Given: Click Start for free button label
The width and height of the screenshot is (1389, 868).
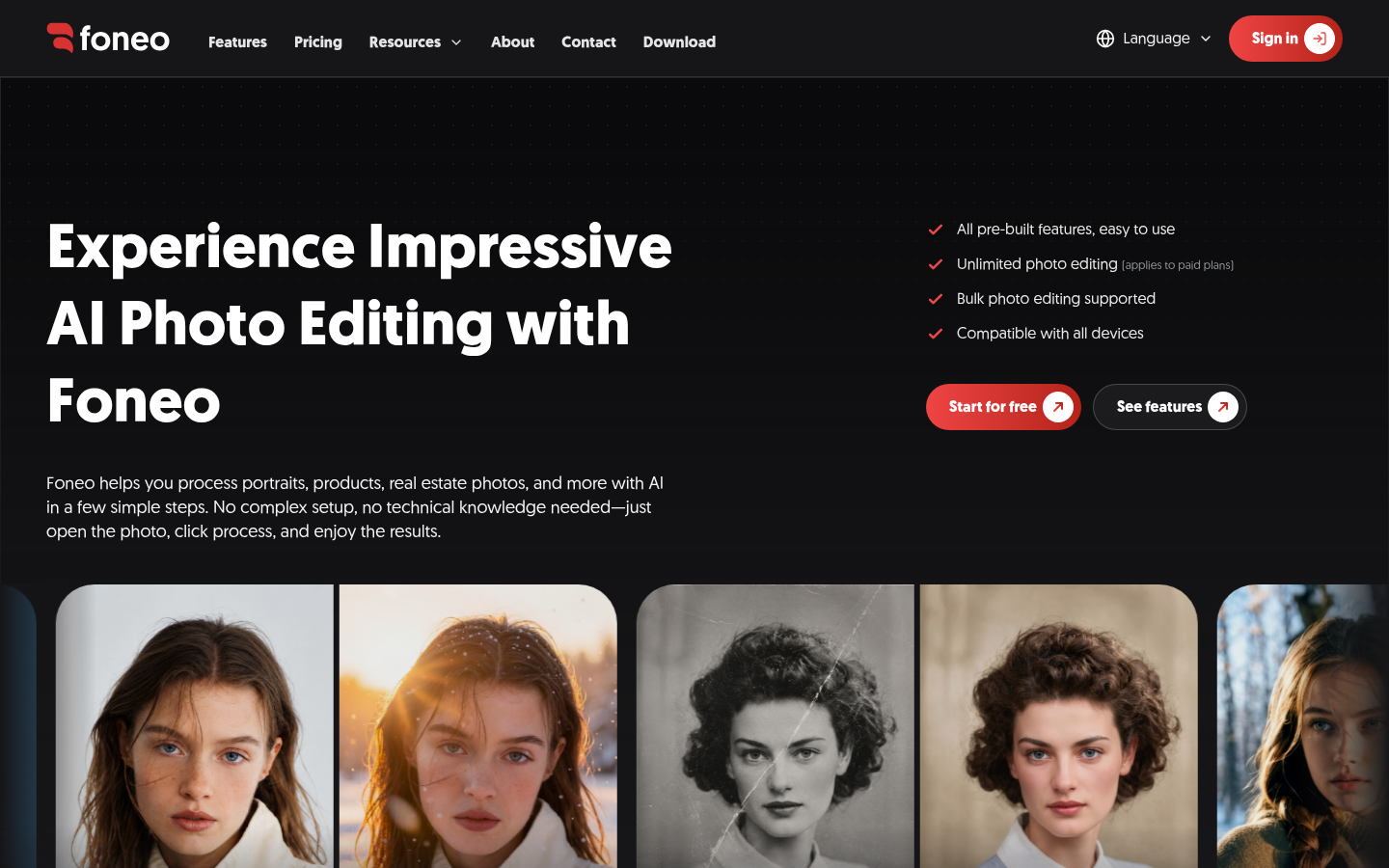Looking at the screenshot, I should tap(993, 407).
